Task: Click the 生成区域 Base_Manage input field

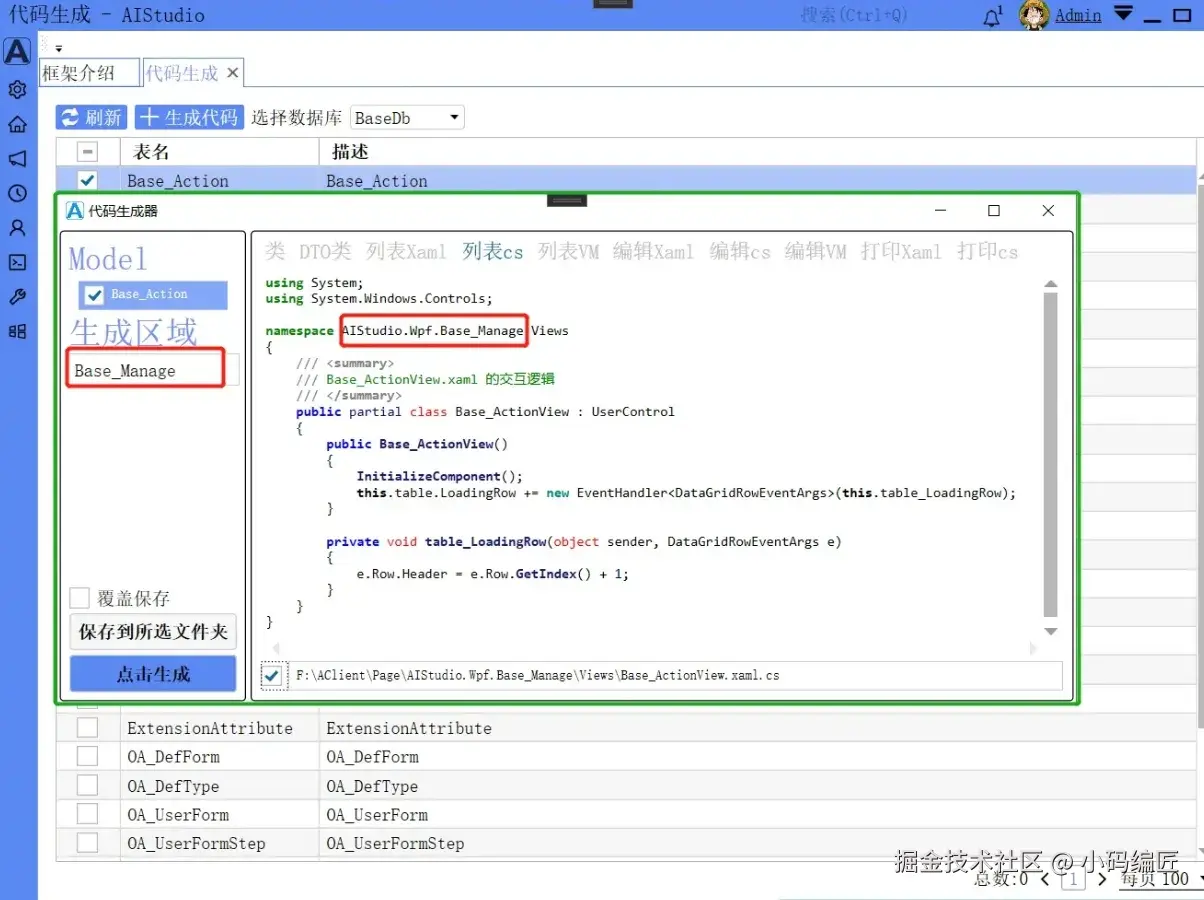Action: point(153,370)
